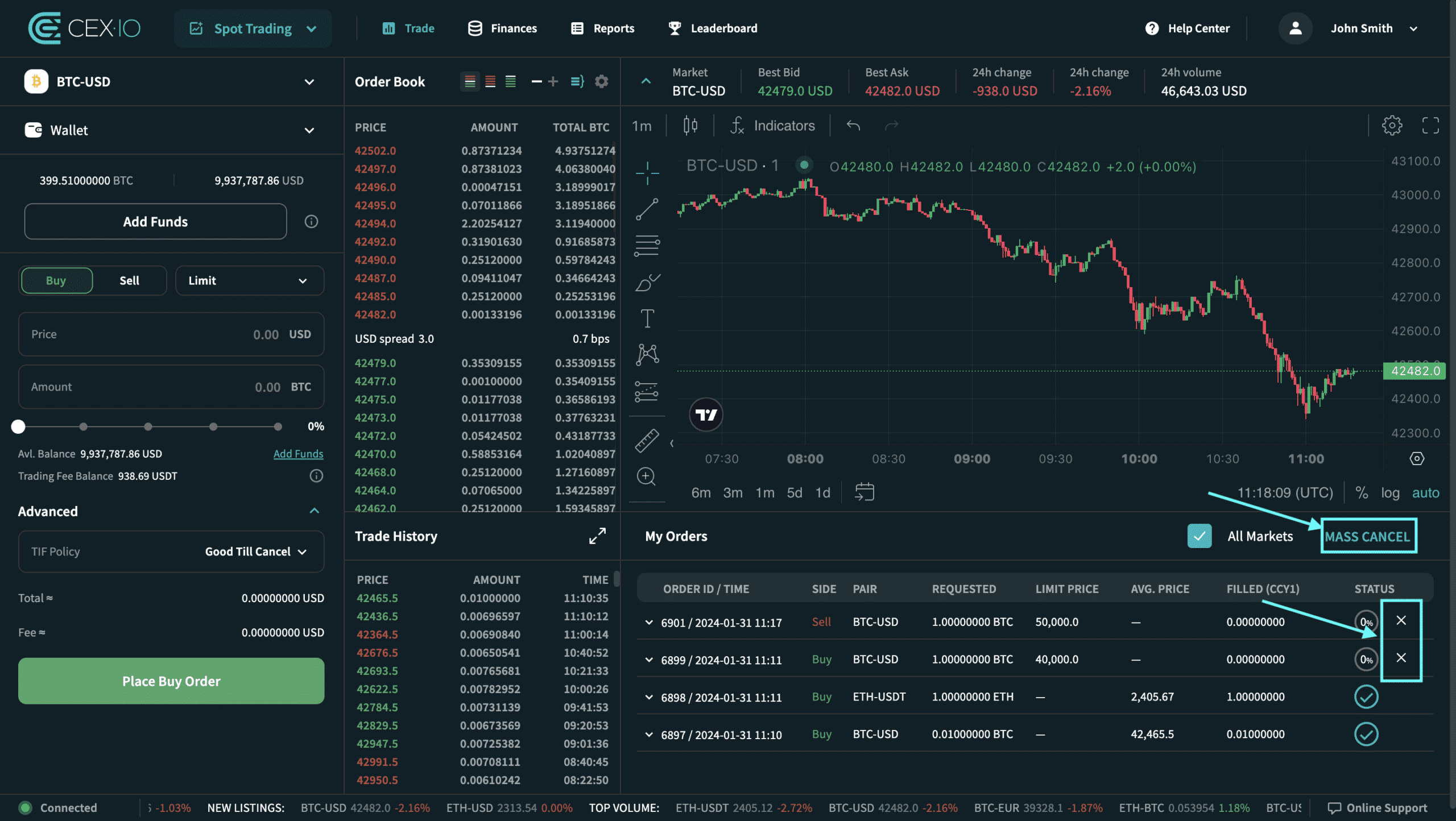
Task: Click the amount slider handle at 0%
Action: pos(18,426)
